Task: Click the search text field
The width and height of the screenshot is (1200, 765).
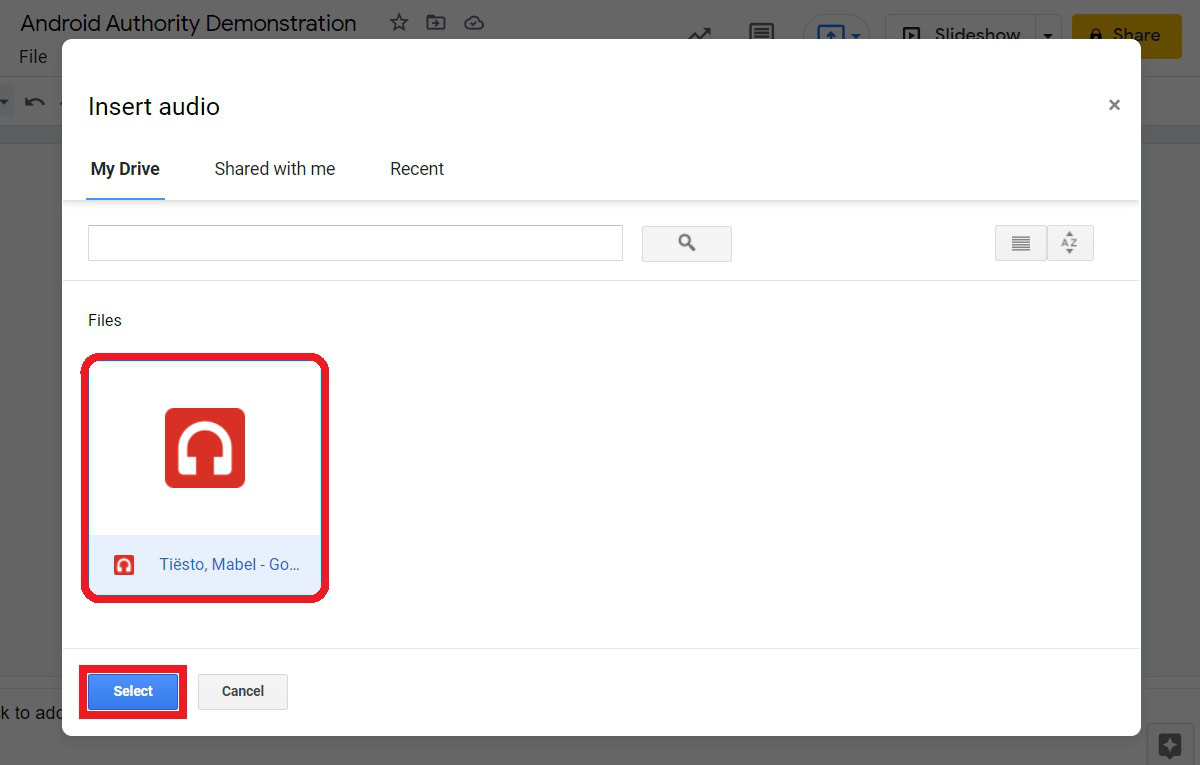Action: (355, 243)
